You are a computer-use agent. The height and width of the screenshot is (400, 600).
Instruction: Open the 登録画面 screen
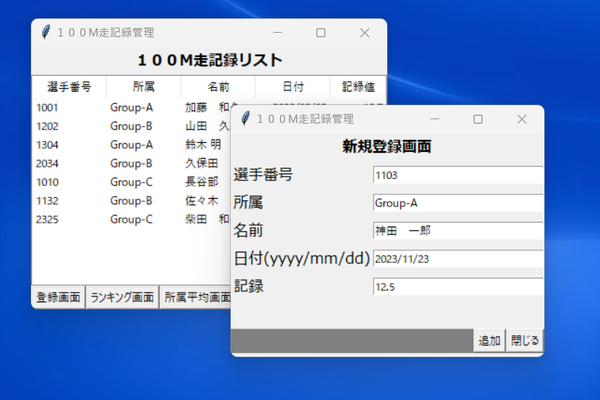(58, 297)
